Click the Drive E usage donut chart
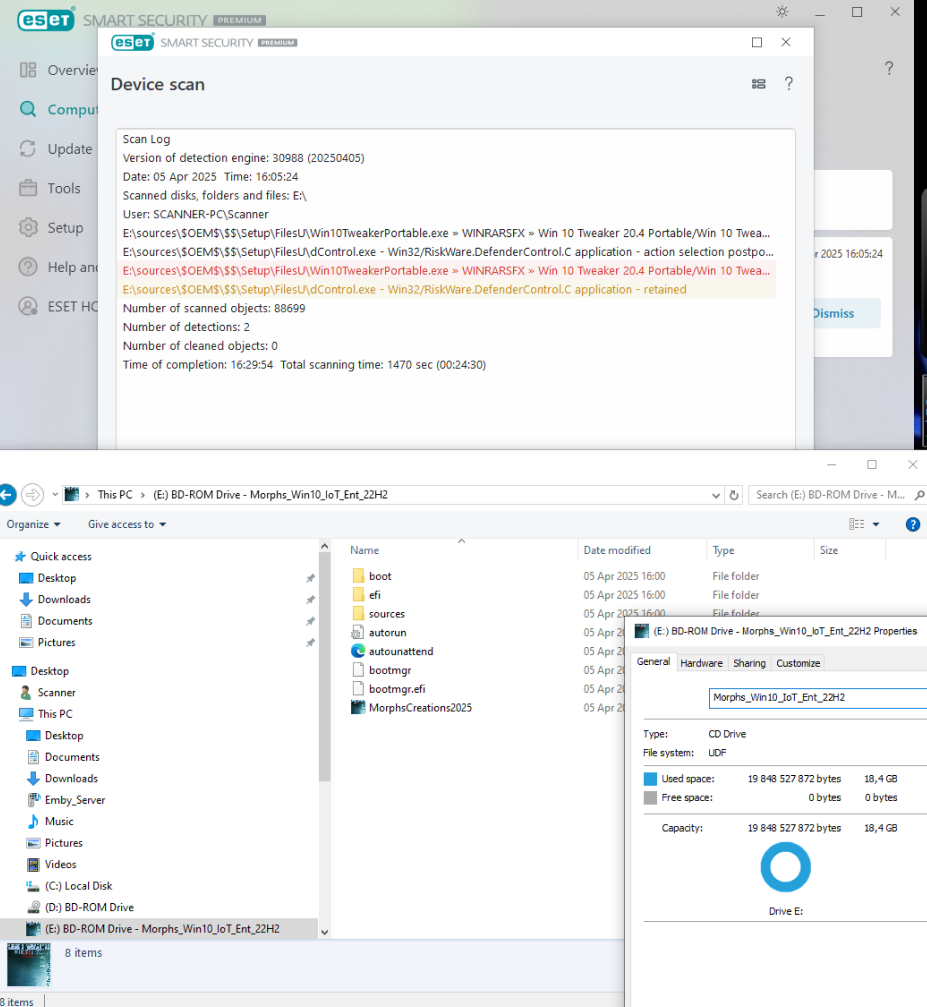927x1007 pixels. (785, 867)
